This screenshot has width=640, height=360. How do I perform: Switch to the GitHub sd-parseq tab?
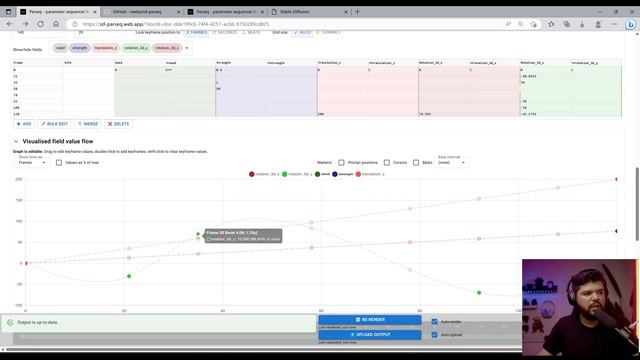point(141,12)
